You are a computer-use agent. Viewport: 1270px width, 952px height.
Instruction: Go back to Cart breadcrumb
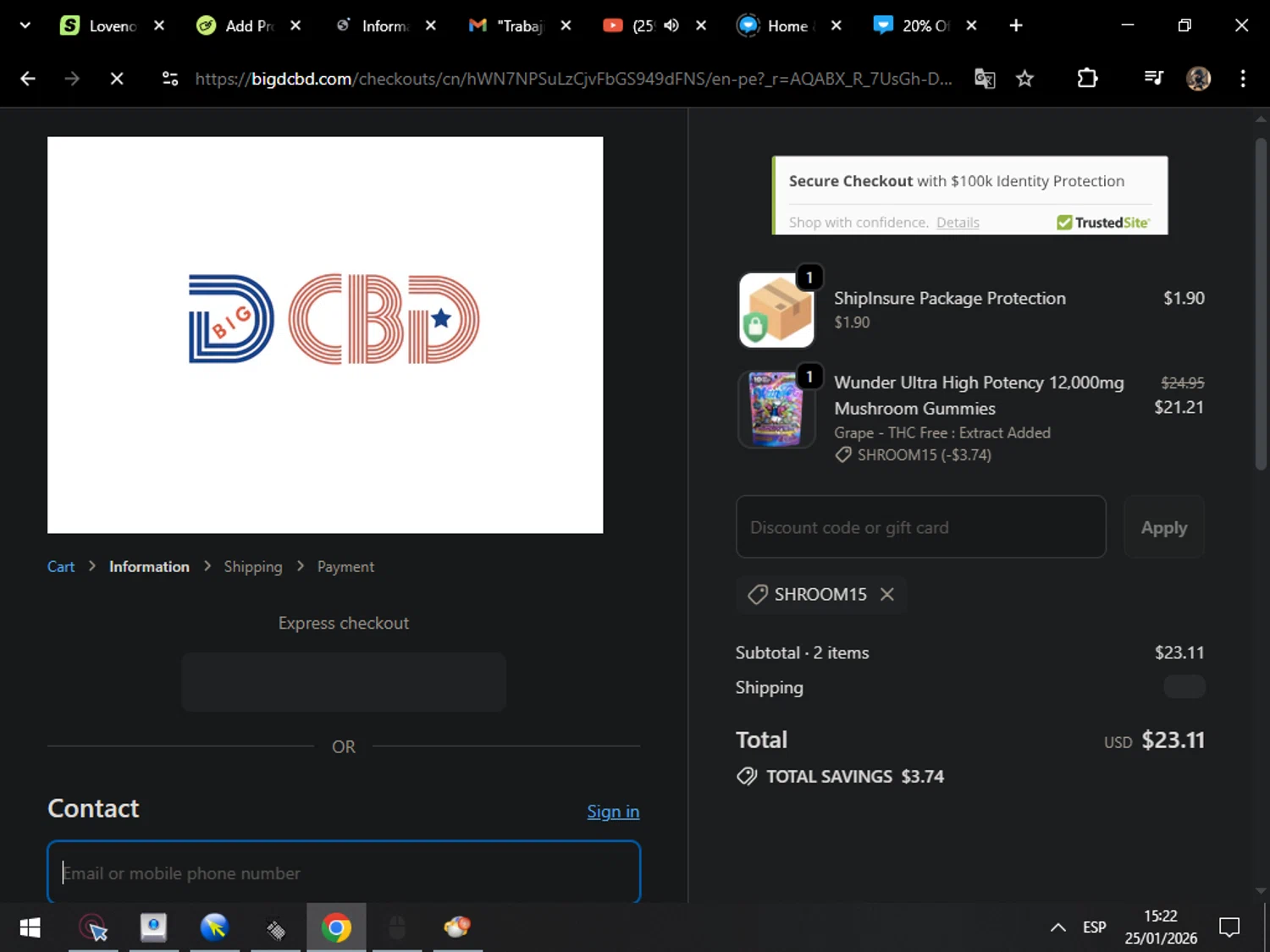pos(61,566)
